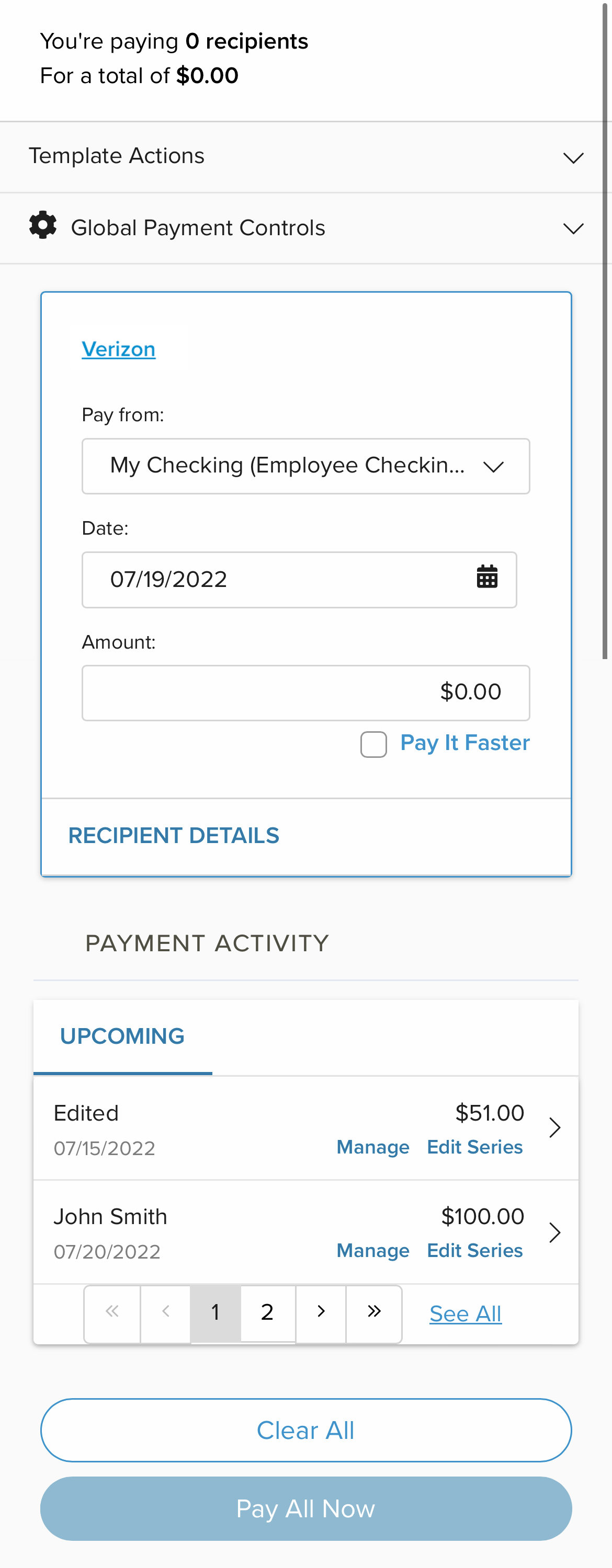
Task: Open the $51.00 Edited payment chevron
Action: pyautogui.click(x=554, y=1127)
